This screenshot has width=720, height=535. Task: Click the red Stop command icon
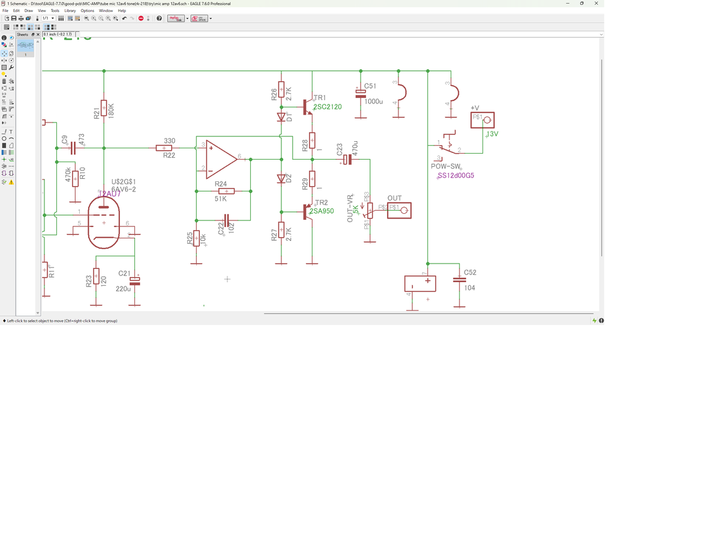(141, 18)
